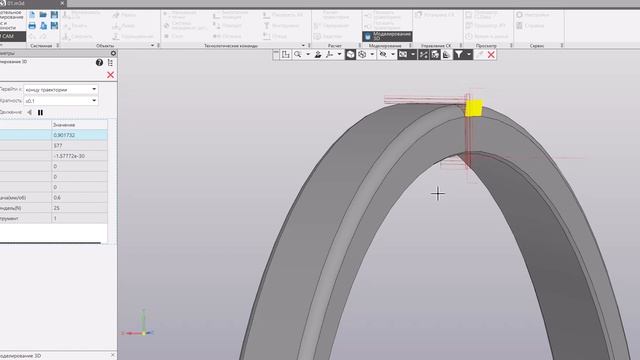
Task: Select the spindle value 25 cell
Action: click(x=80, y=208)
